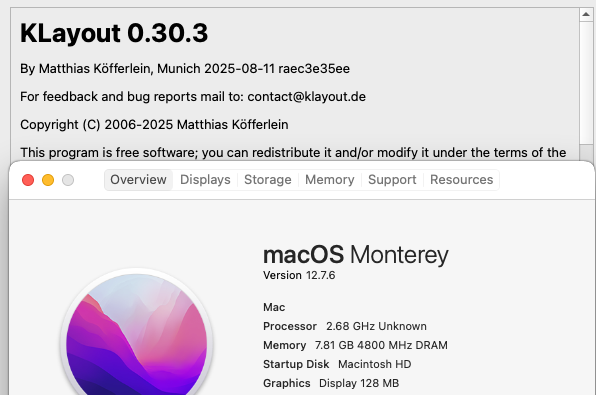596x395 pixels.
Task: Click the gray disabled zoom button
Action: point(68,180)
